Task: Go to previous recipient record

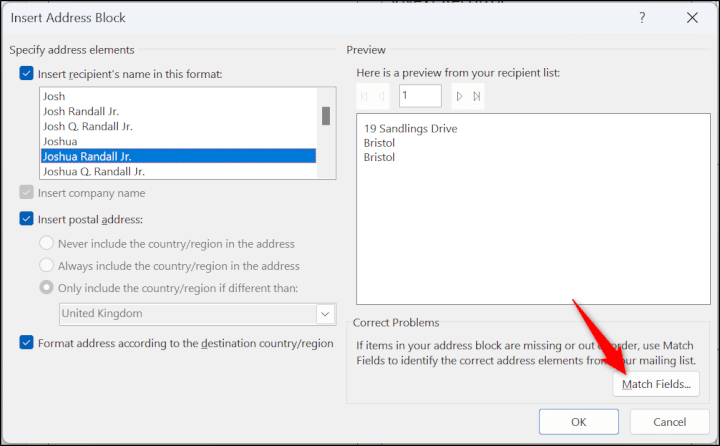Action: click(x=383, y=97)
